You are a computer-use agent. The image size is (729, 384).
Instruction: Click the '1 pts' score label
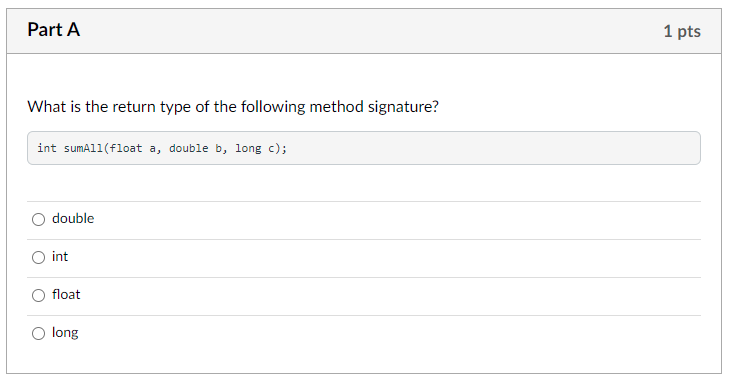tap(682, 31)
